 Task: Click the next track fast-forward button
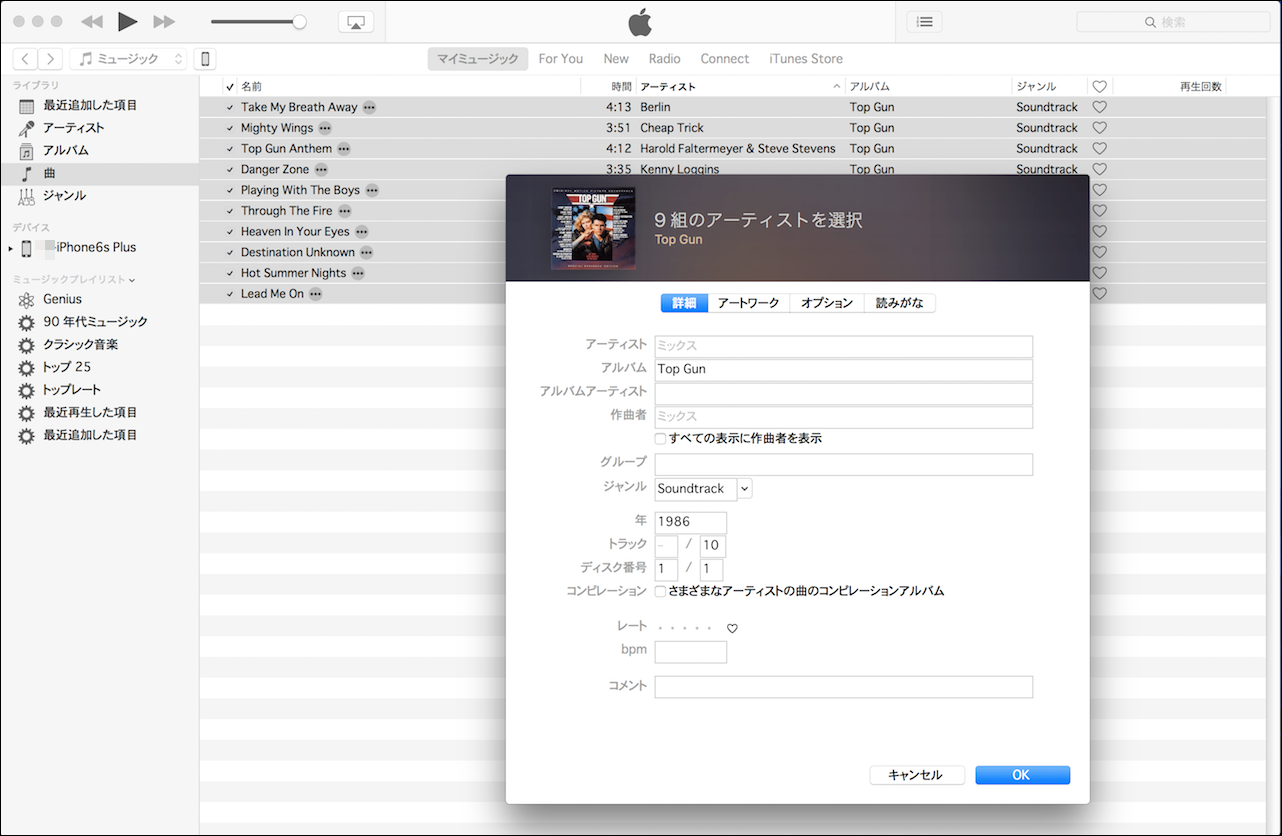[164, 21]
